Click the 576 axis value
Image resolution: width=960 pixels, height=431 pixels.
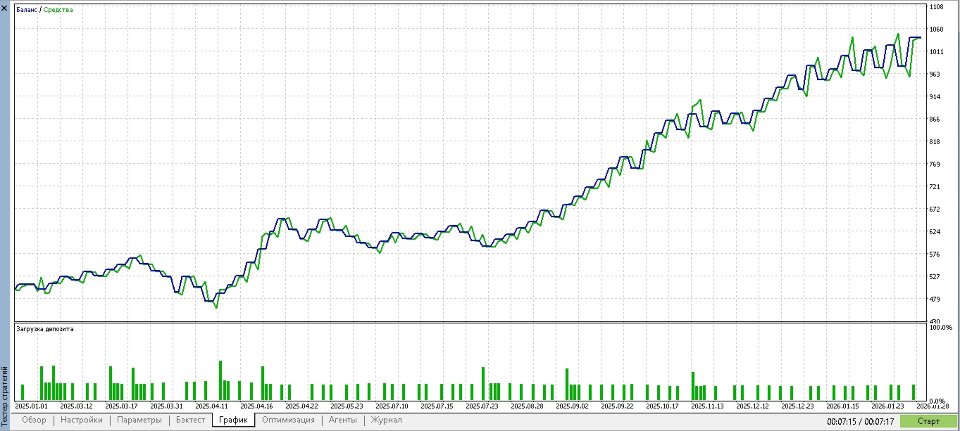[935, 255]
